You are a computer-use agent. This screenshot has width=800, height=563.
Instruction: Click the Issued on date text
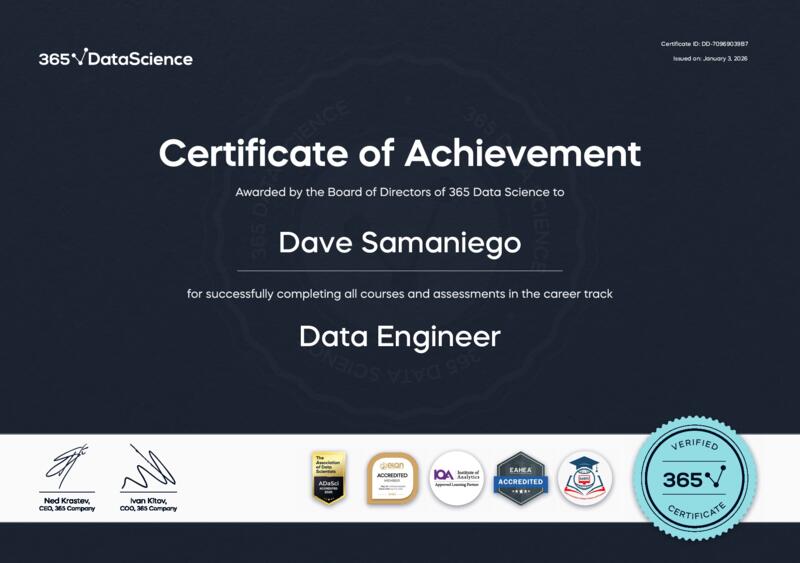(x=710, y=59)
